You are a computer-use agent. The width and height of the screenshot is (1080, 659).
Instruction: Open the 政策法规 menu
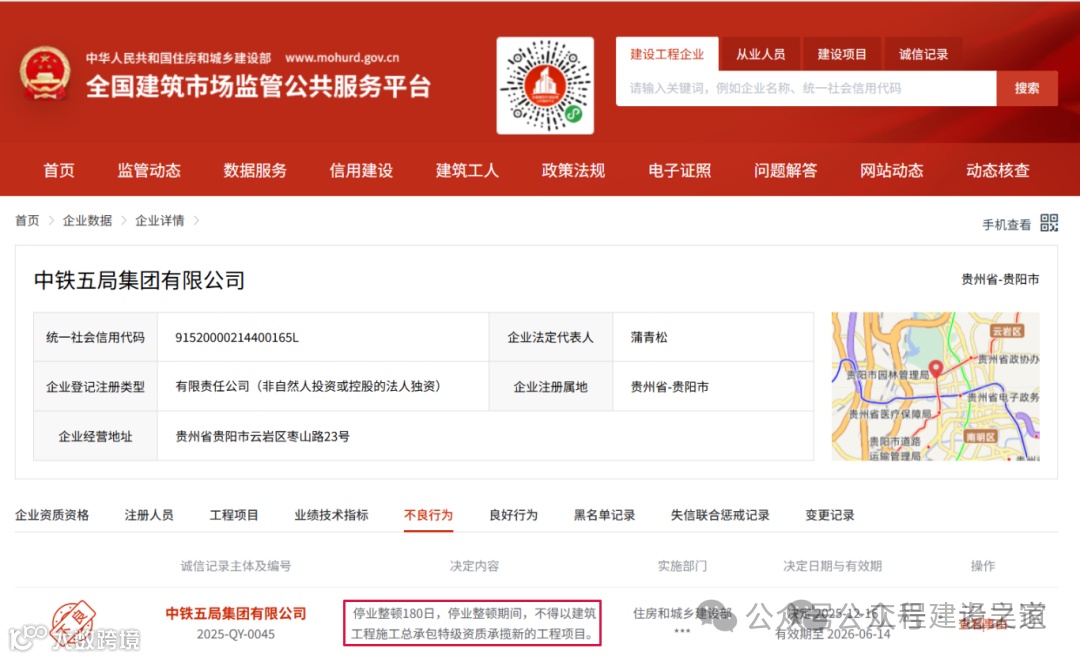click(x=573, y=171)
